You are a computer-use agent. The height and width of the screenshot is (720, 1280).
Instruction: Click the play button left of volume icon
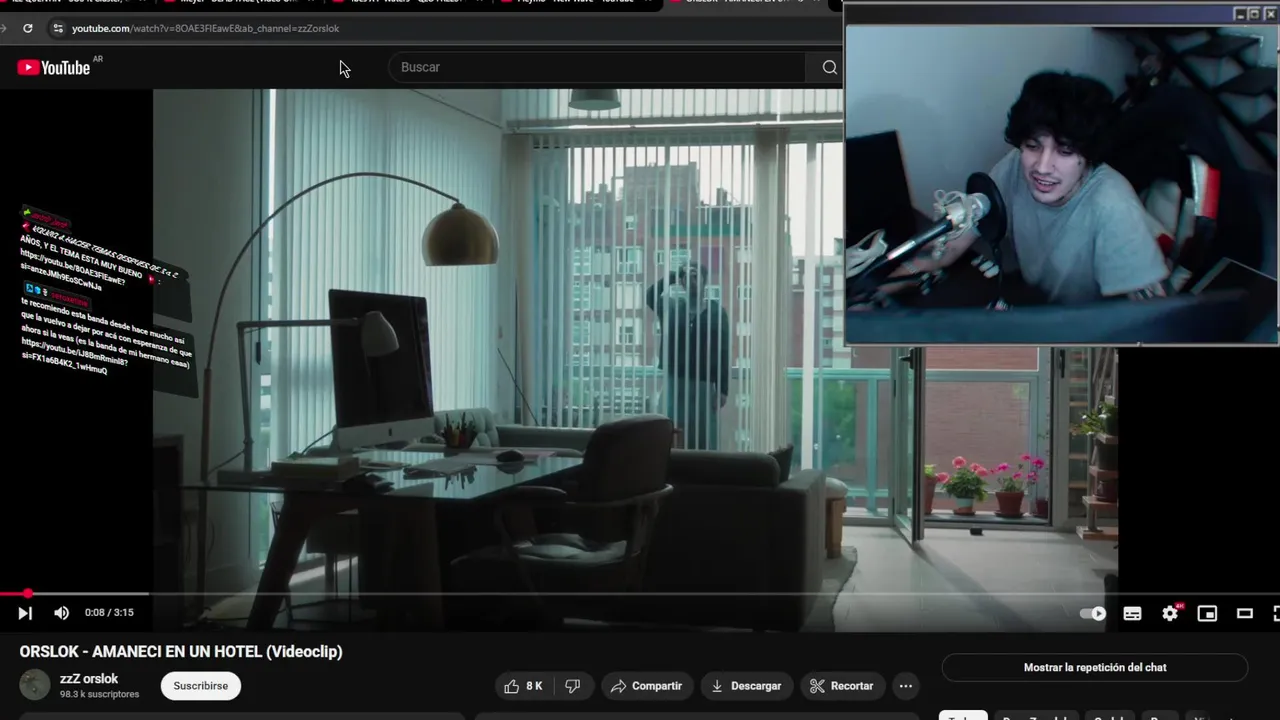(25, 613)
